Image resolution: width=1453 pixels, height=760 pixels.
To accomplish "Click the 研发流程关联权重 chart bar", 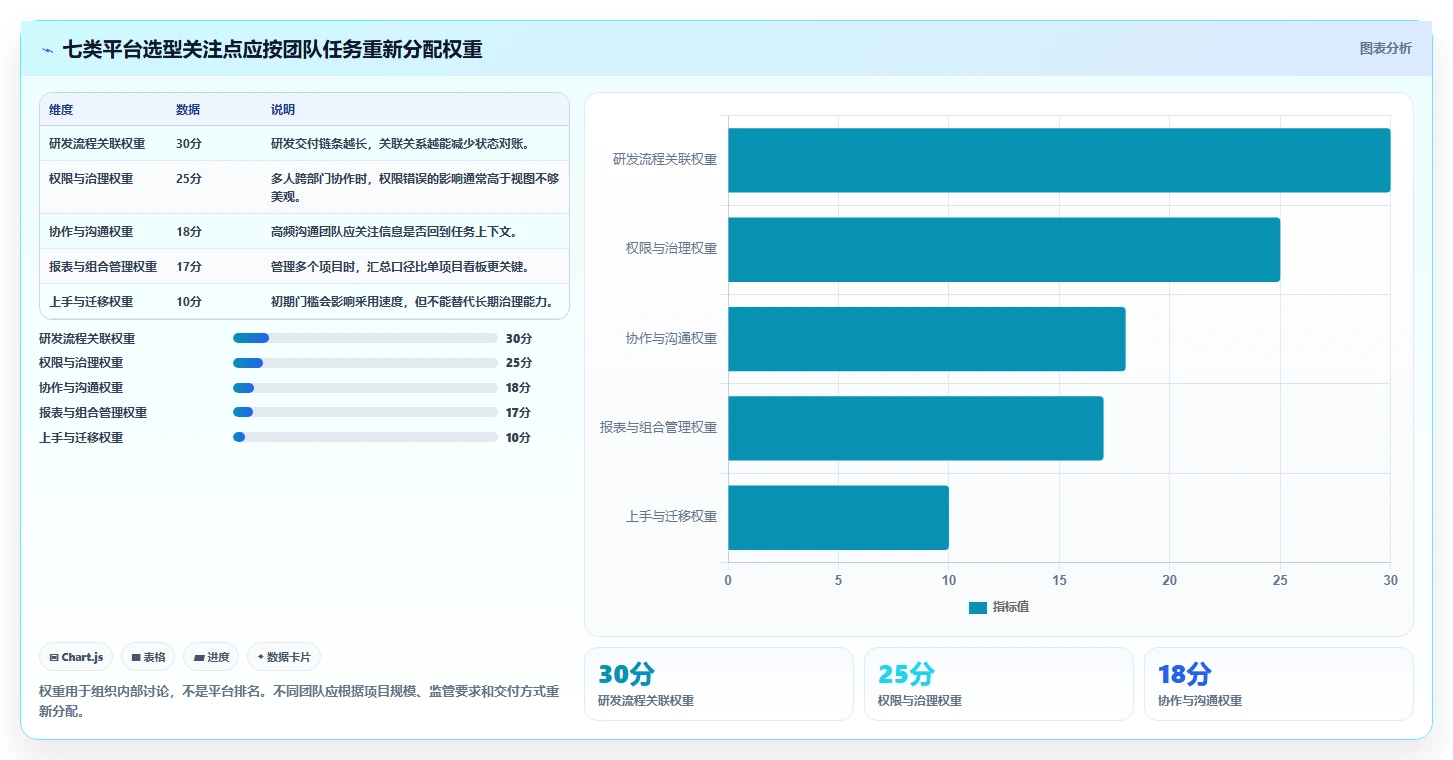I will coord(1059,160).
